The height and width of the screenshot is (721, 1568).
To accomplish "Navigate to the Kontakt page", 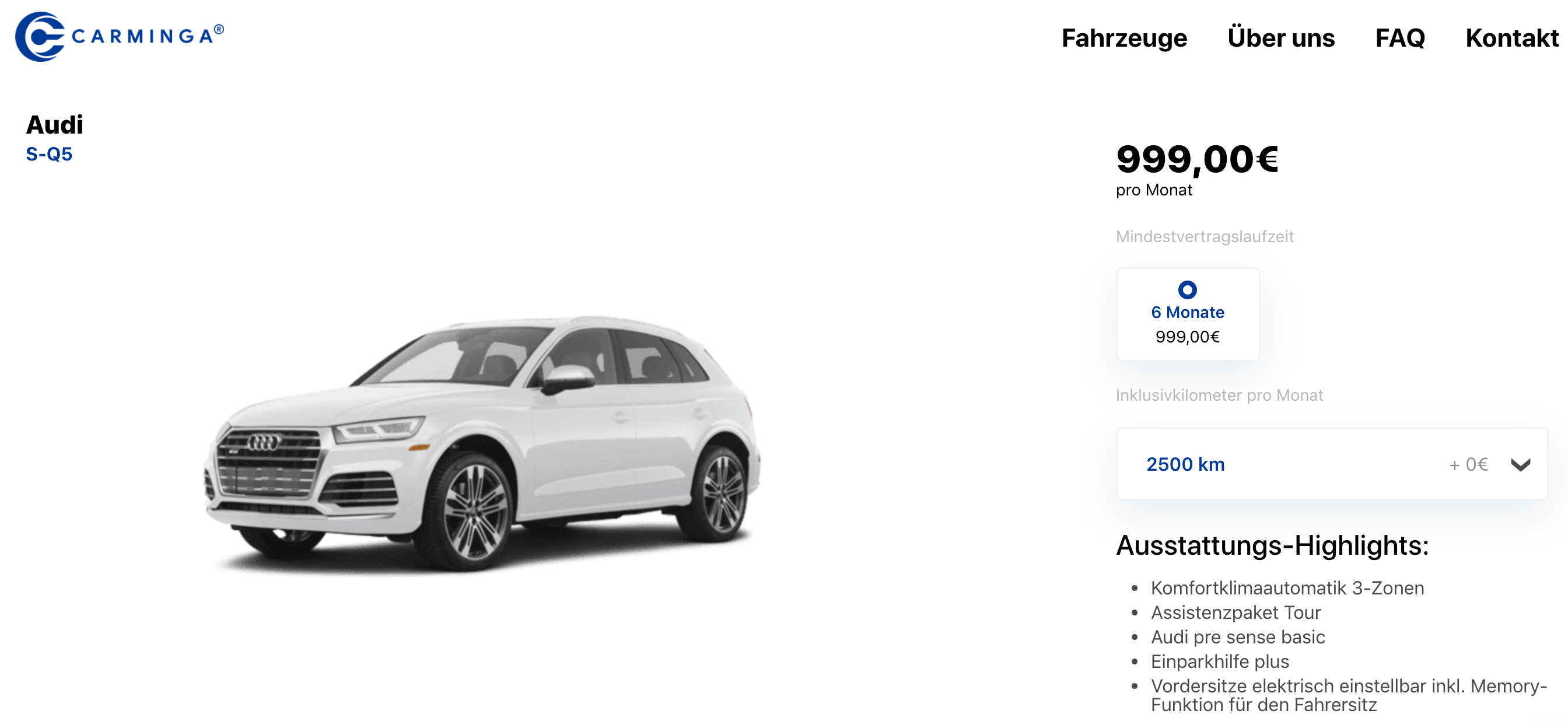I will point(1512,38).
